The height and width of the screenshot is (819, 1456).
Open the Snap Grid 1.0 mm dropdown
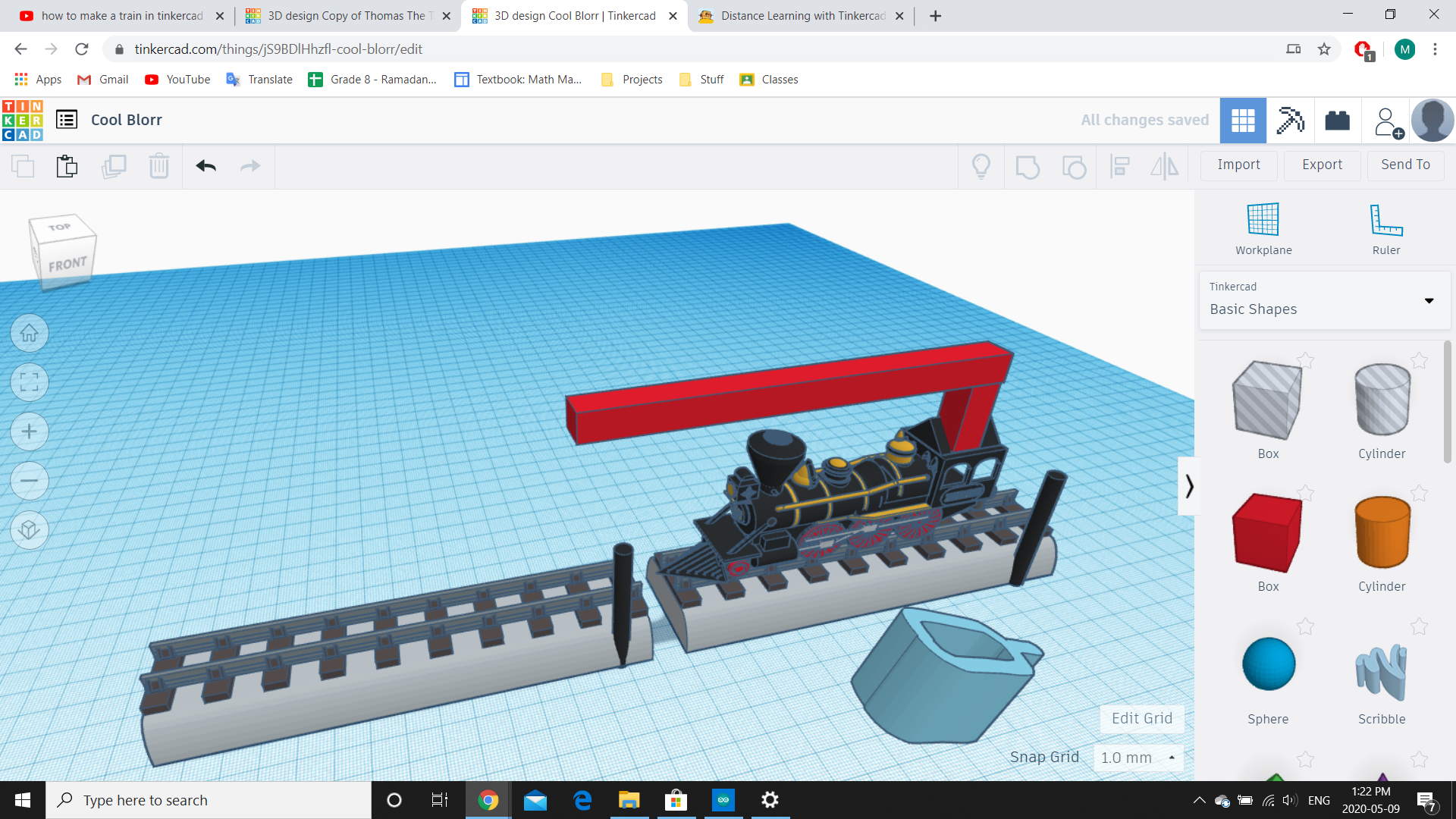[1138, 758]
